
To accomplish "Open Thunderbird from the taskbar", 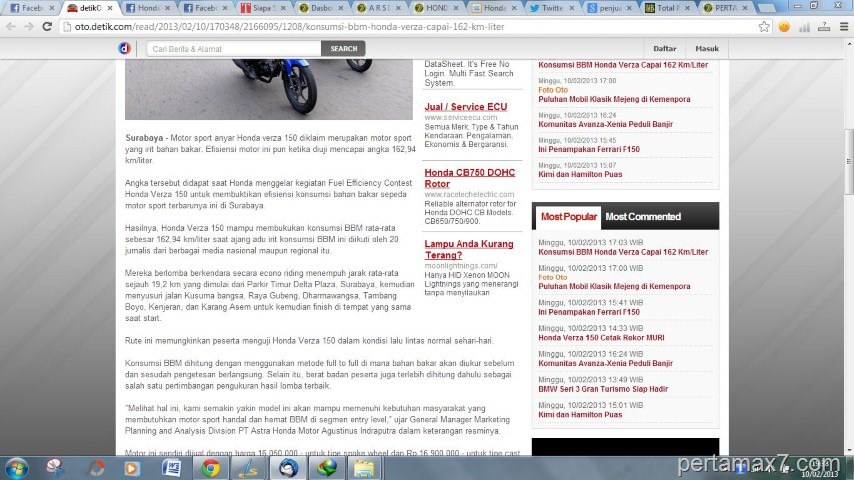I will pos(288,467).
